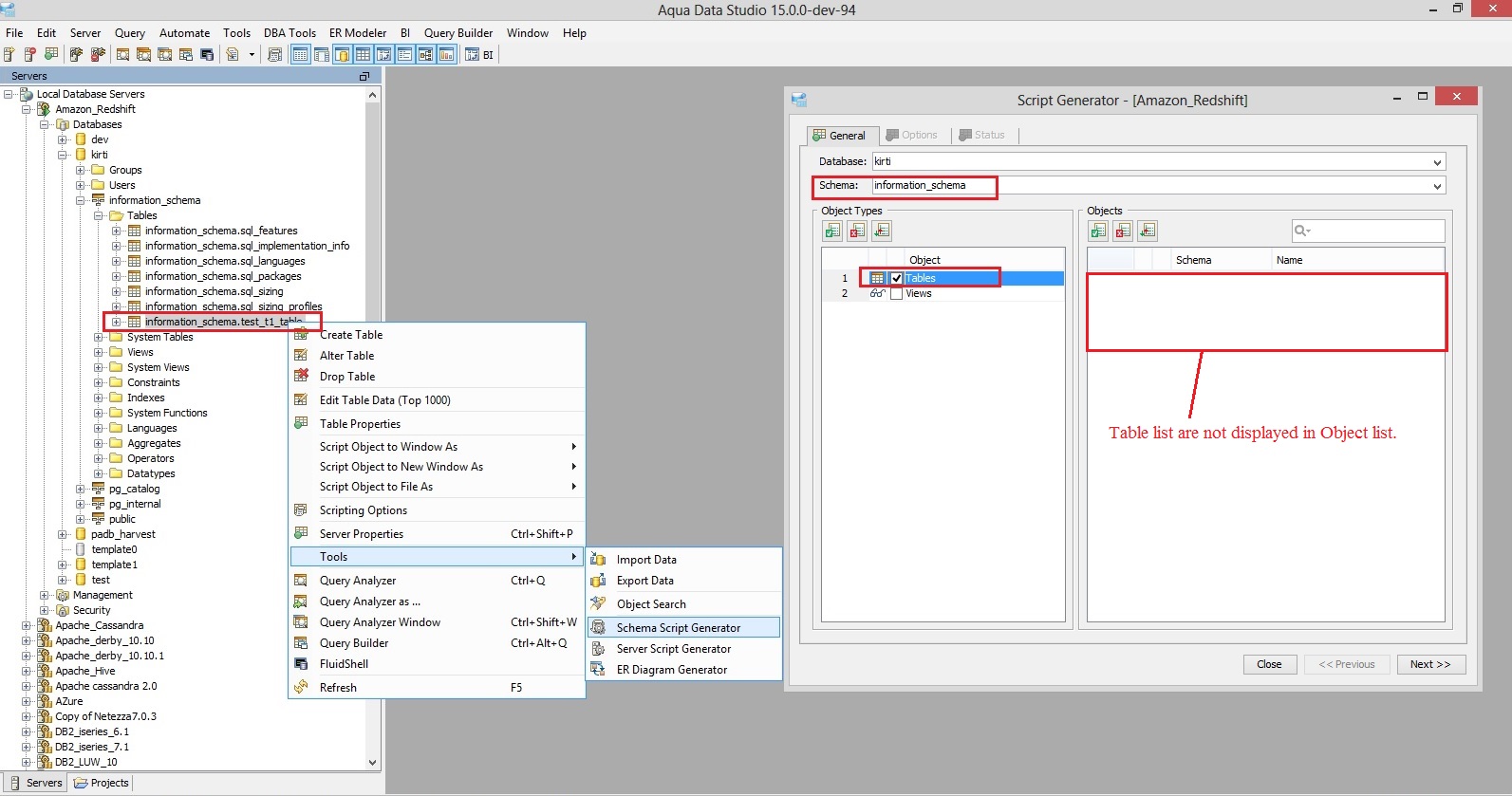Click the calculator-style toolbar icon
This screenshot has height=796, width=1512.
[274, 54]
